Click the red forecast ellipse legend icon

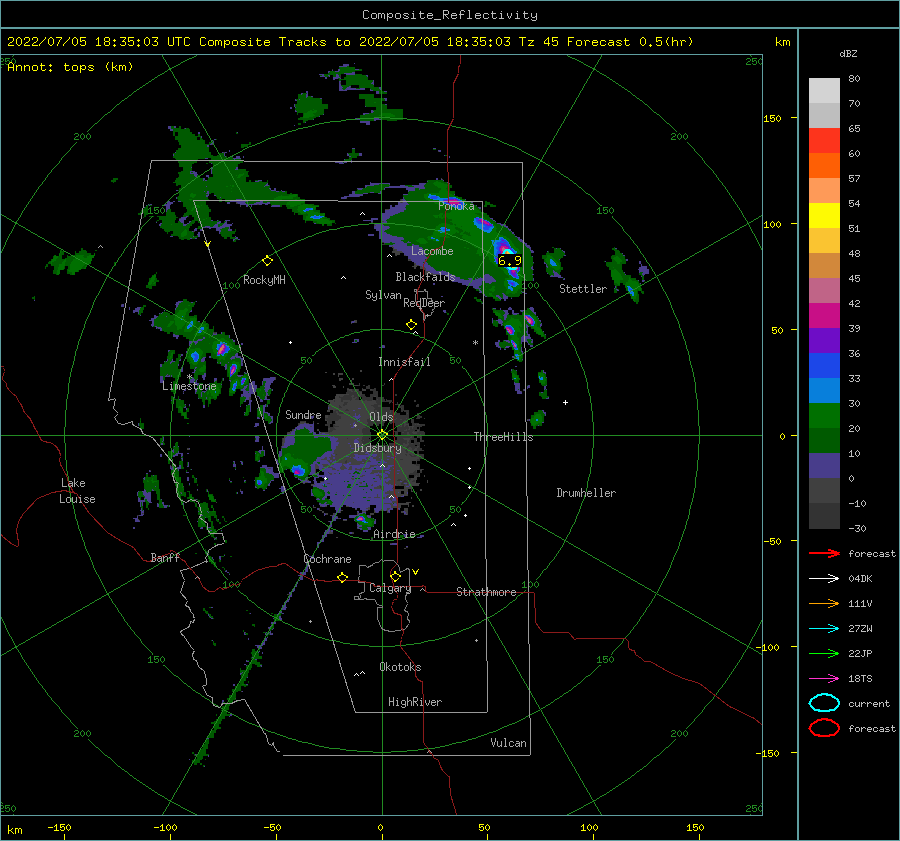pos(824,728)
